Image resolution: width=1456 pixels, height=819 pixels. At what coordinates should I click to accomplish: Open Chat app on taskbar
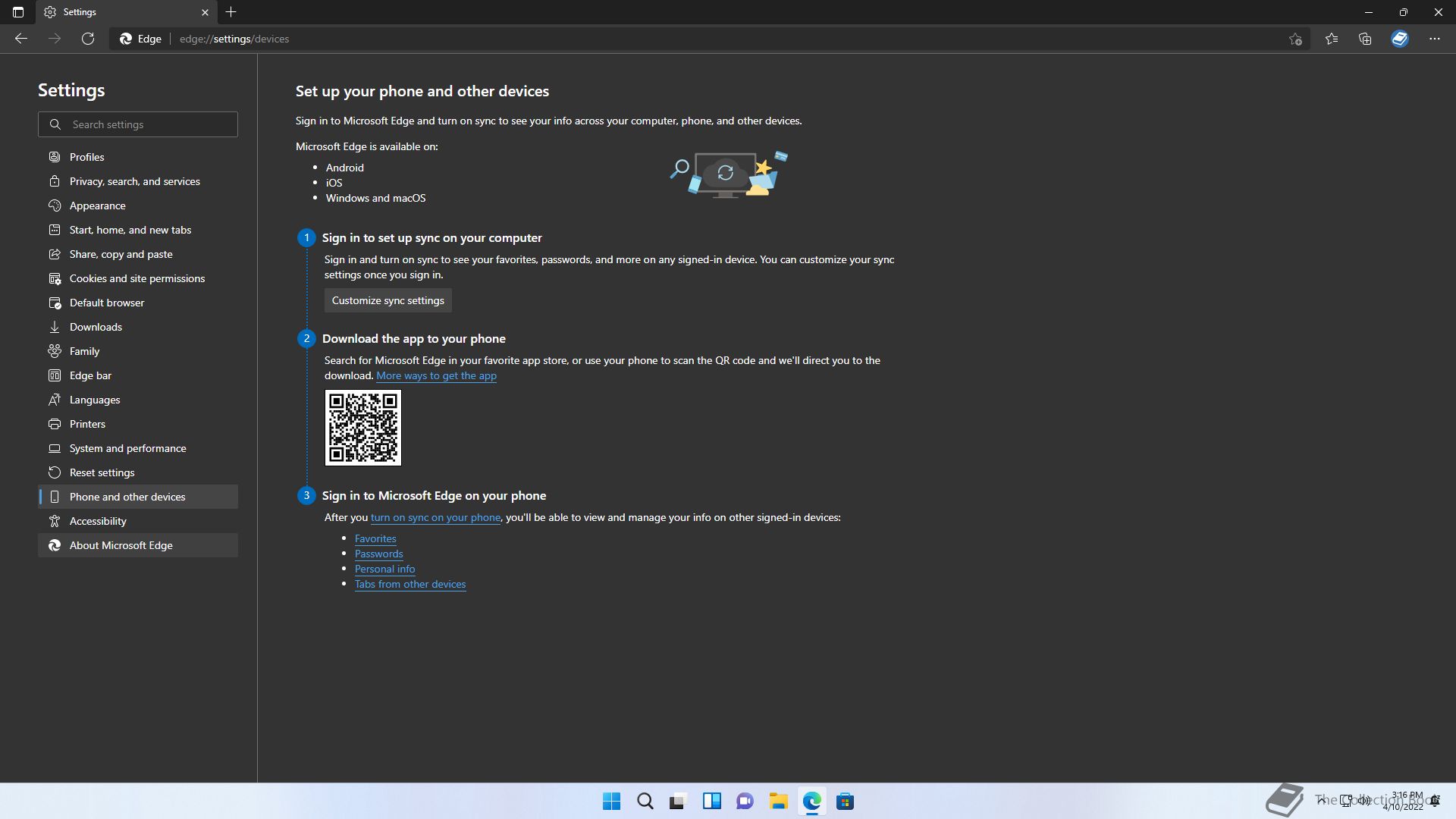(745, 801)
